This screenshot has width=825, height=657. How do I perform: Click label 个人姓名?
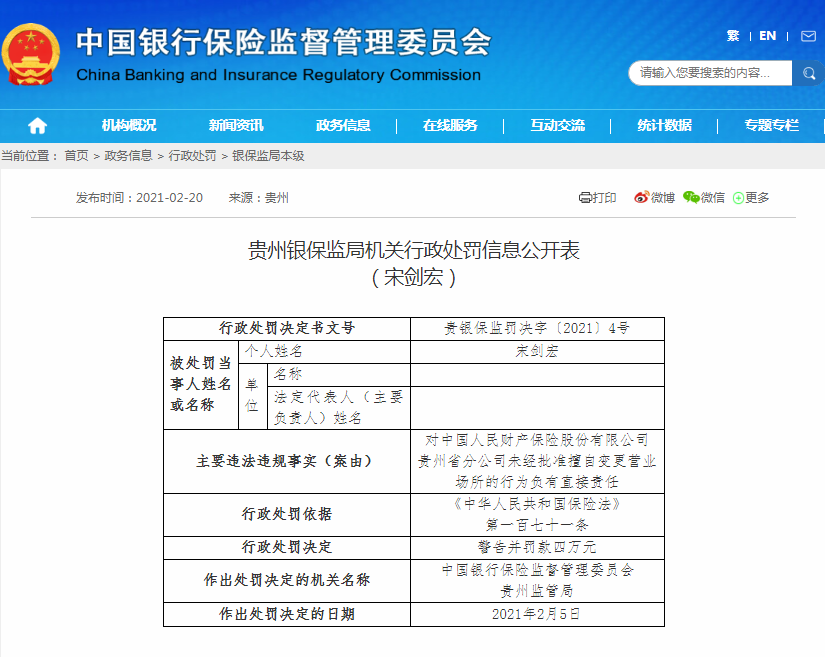coord(273,351)
